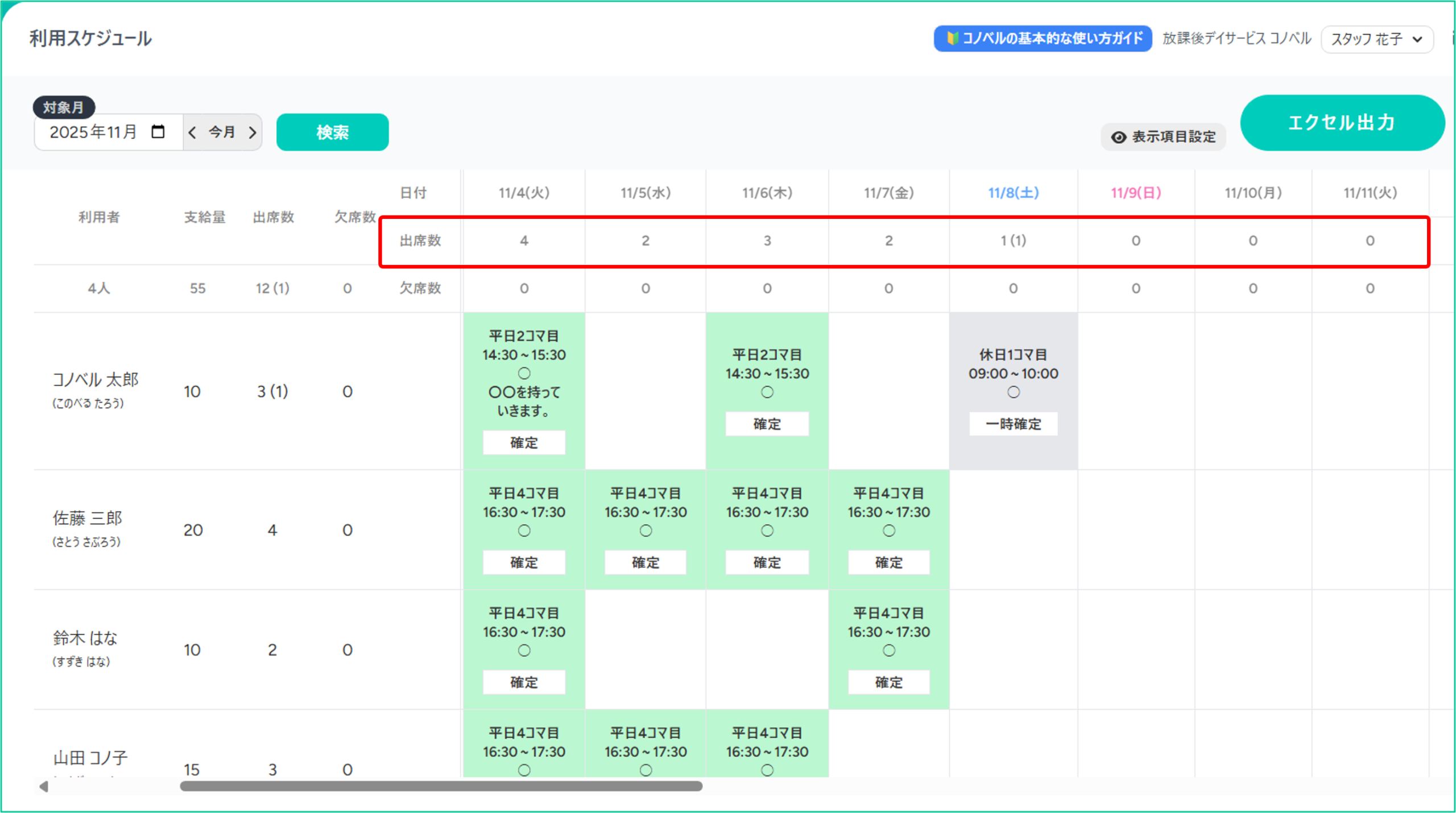
Task: Click the 2025年11月 target month field
Action: (94, 132)
